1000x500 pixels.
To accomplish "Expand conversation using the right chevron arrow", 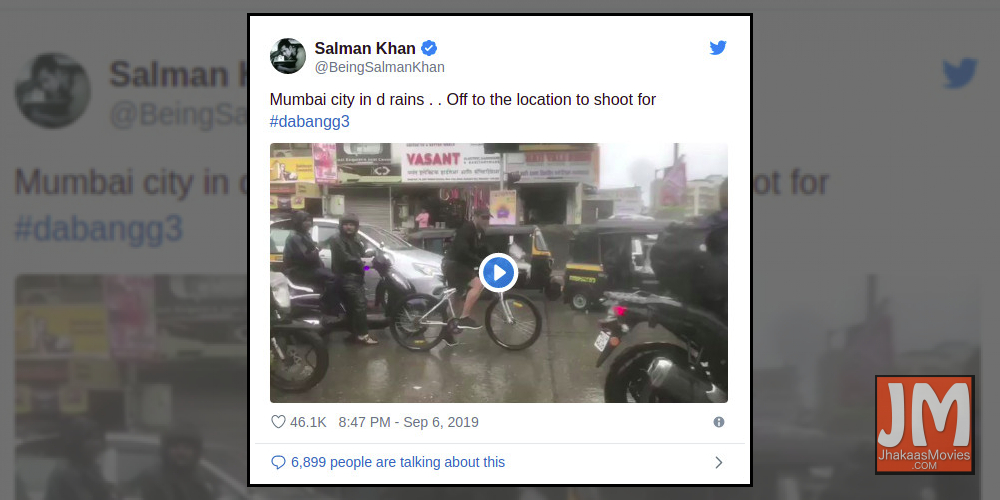I will pos(718,462).
